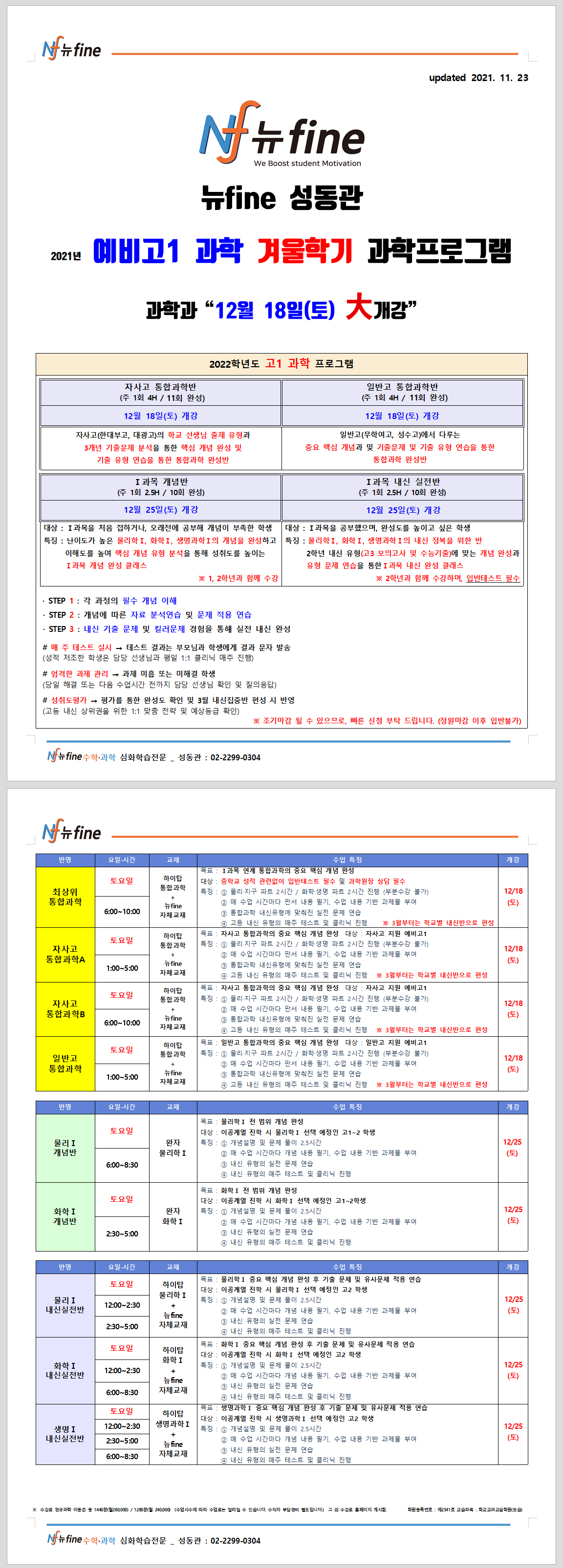Select the small '2021년' text beside the headline

pos(66,256)
